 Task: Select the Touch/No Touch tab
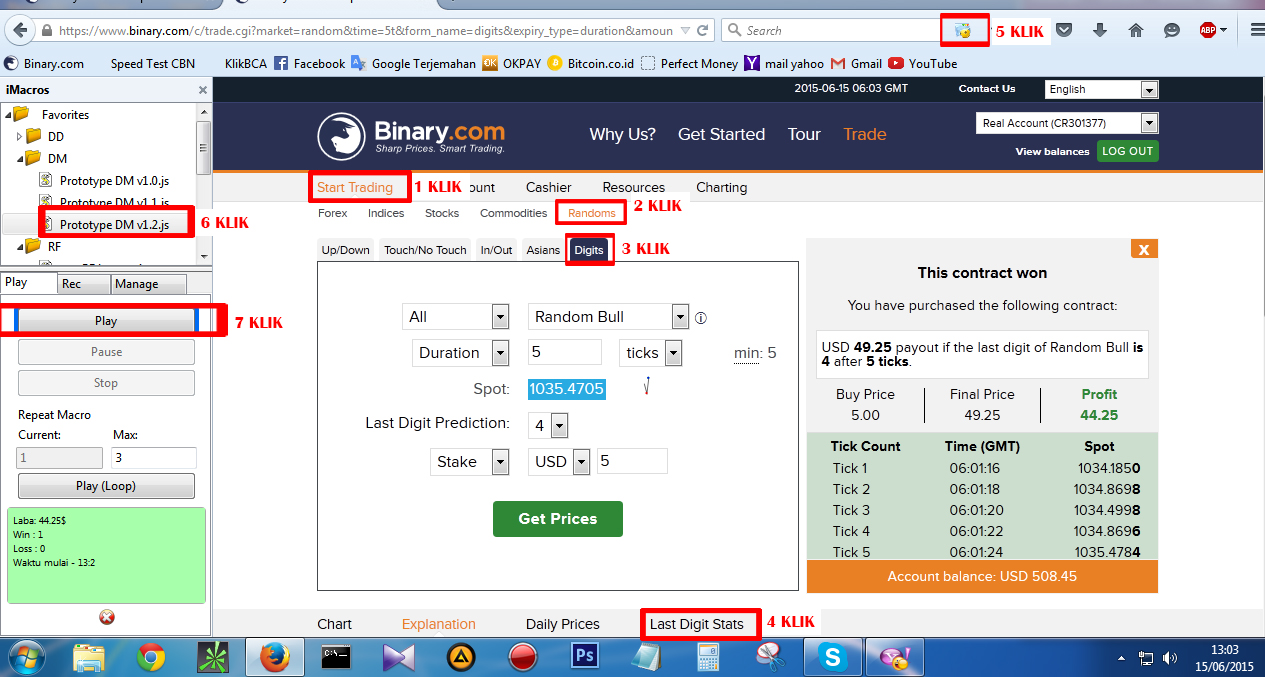pyautogui.click(x=425, y=250)
